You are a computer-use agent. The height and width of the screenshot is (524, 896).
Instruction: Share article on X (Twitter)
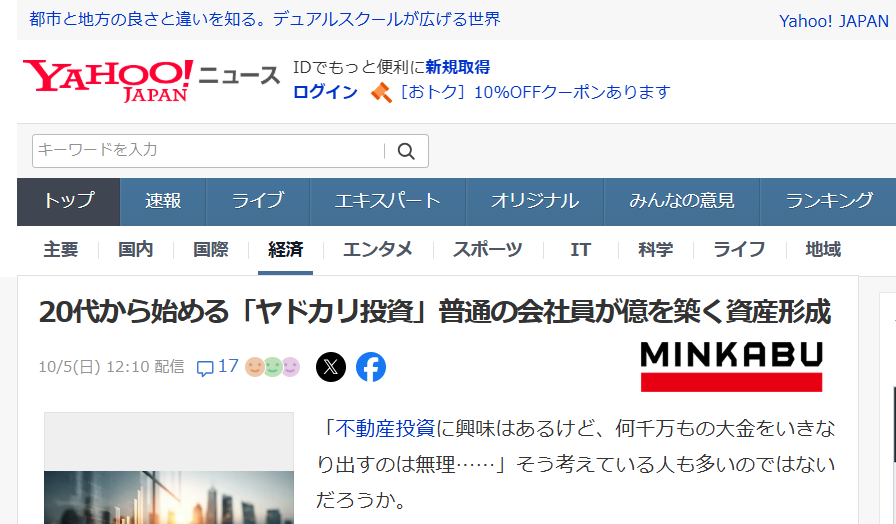(331, 367)
